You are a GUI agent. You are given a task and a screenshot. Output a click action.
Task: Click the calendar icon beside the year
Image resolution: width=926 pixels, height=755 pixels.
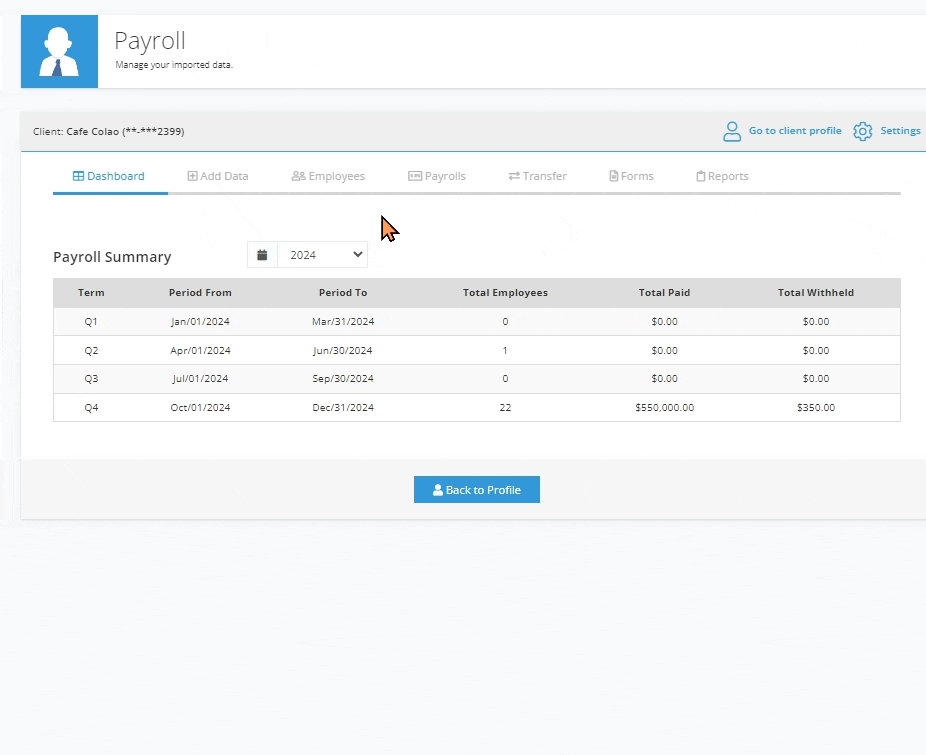262,255
